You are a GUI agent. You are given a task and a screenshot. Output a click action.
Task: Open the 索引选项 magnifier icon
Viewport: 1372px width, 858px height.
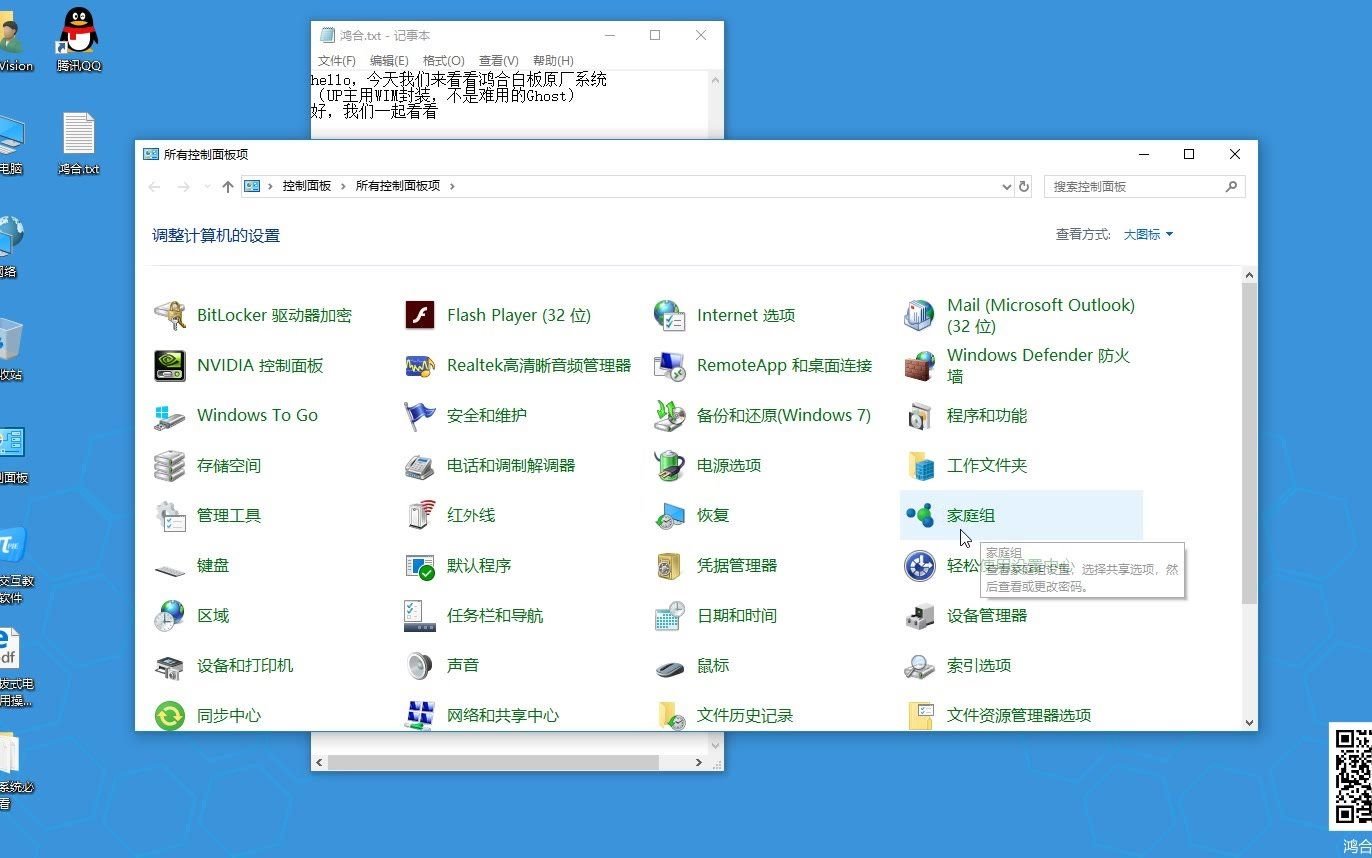pyautogui.click(x=920, y=665)
